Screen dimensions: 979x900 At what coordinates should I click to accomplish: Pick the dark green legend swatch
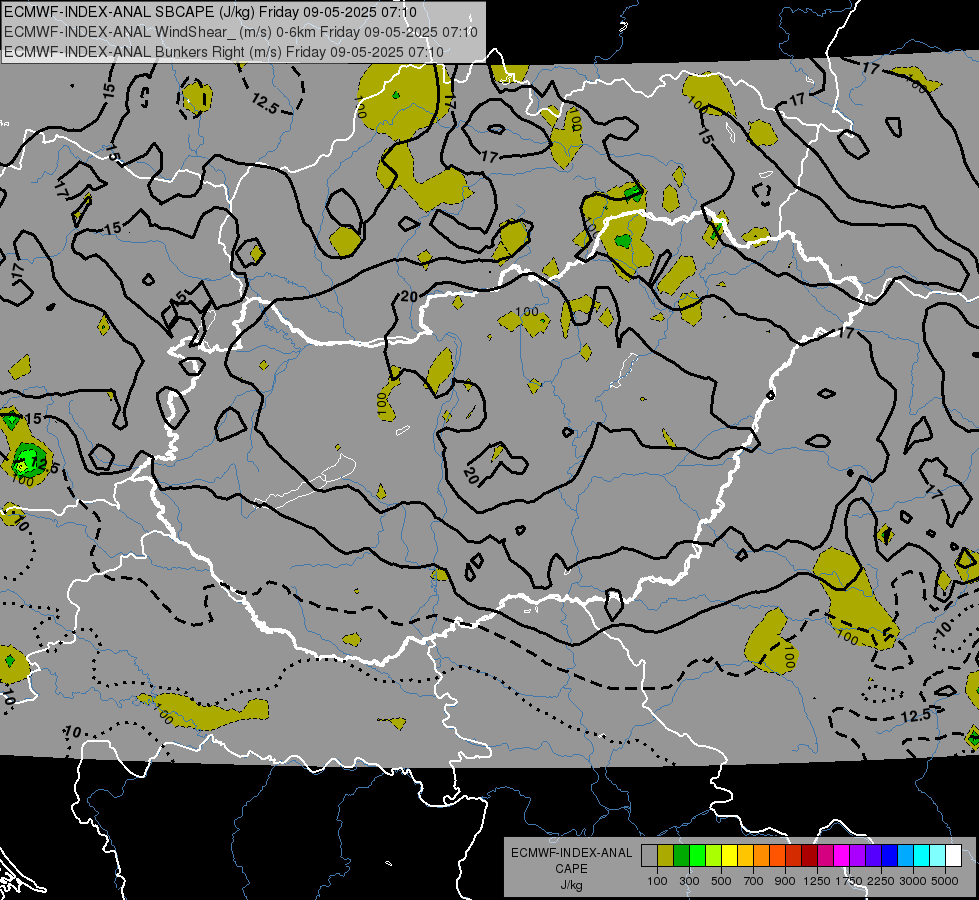pos(682,855)
